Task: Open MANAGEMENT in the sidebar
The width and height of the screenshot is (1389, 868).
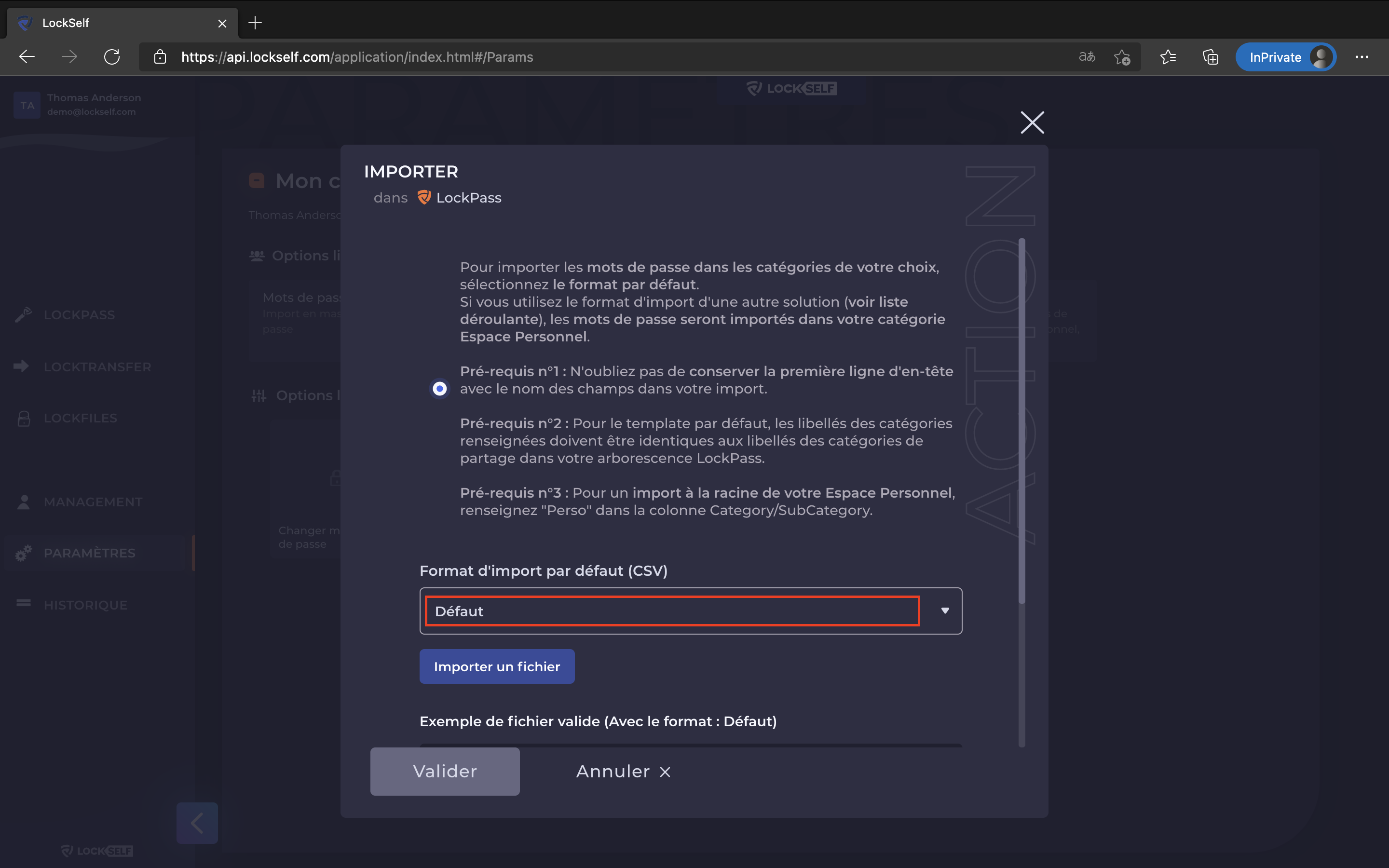Action: pyautogui.click(x=93, y=502)
